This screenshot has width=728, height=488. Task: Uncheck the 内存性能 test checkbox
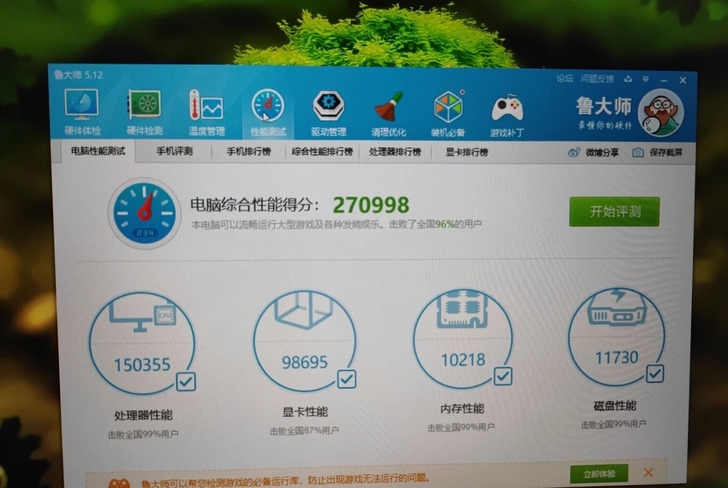click(x=503, y=376)
